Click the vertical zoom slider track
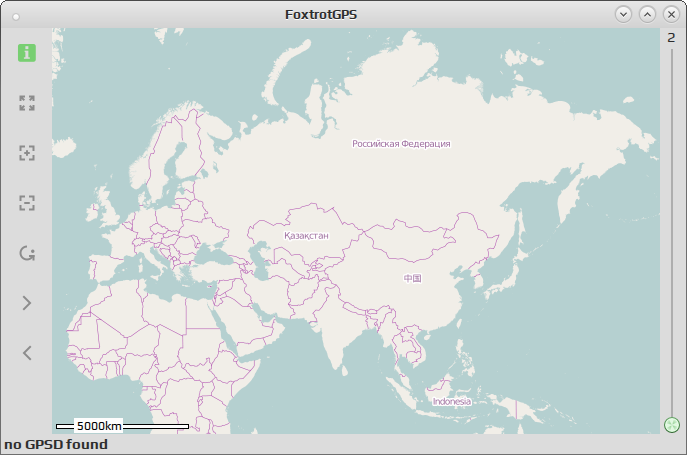The width and height of the screenshot is (687, 455). pos(672,232)
